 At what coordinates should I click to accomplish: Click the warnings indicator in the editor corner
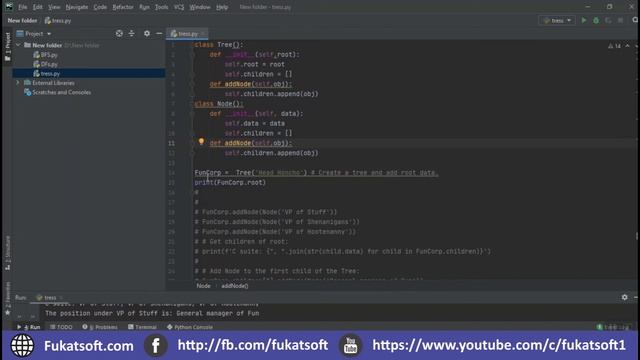pos(614,46)
